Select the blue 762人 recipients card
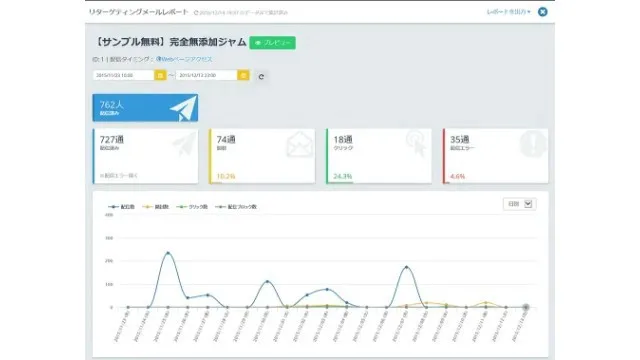The width and height of the screenshot is (640, 360). [145, 108]
